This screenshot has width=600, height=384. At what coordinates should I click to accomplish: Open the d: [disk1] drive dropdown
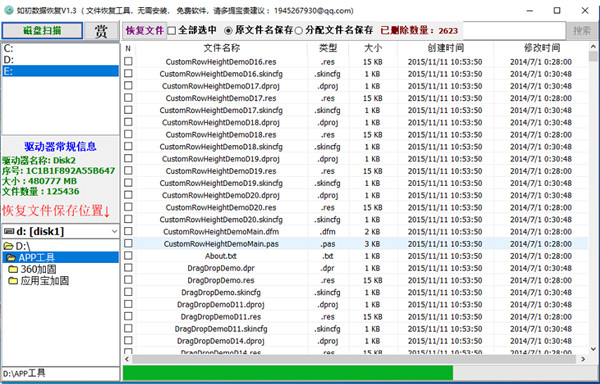(60, 231)
